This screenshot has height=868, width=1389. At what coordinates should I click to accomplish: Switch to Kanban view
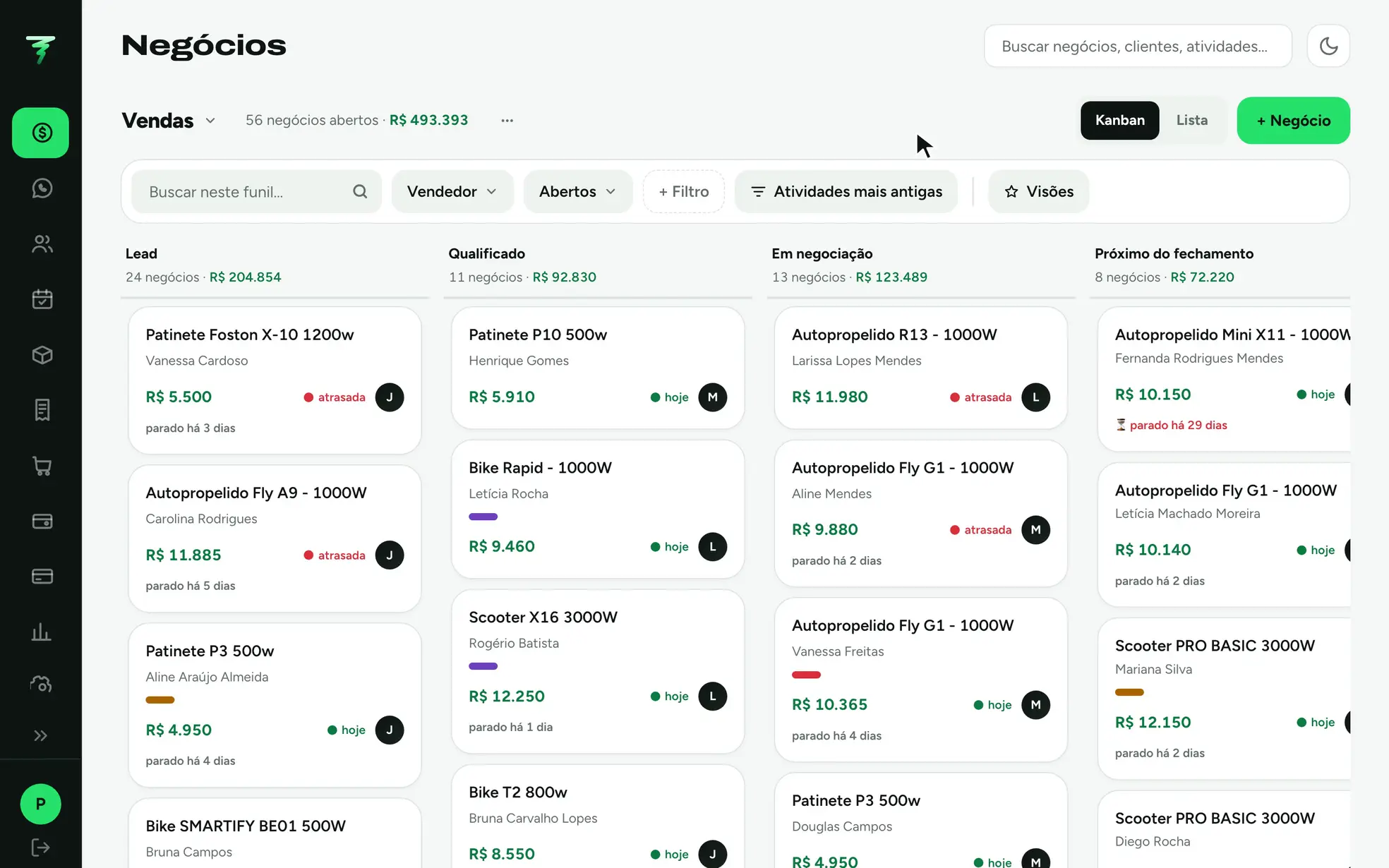point(1119,120)
